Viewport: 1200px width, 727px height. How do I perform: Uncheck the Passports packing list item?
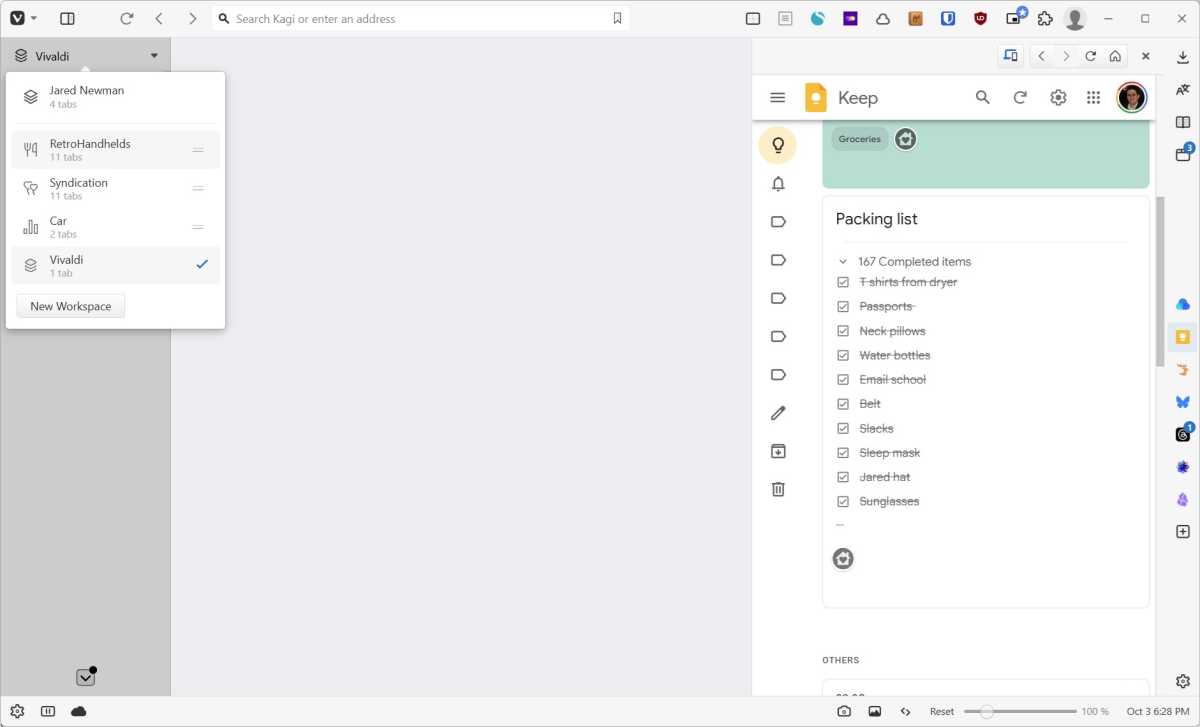coord(843,306)
